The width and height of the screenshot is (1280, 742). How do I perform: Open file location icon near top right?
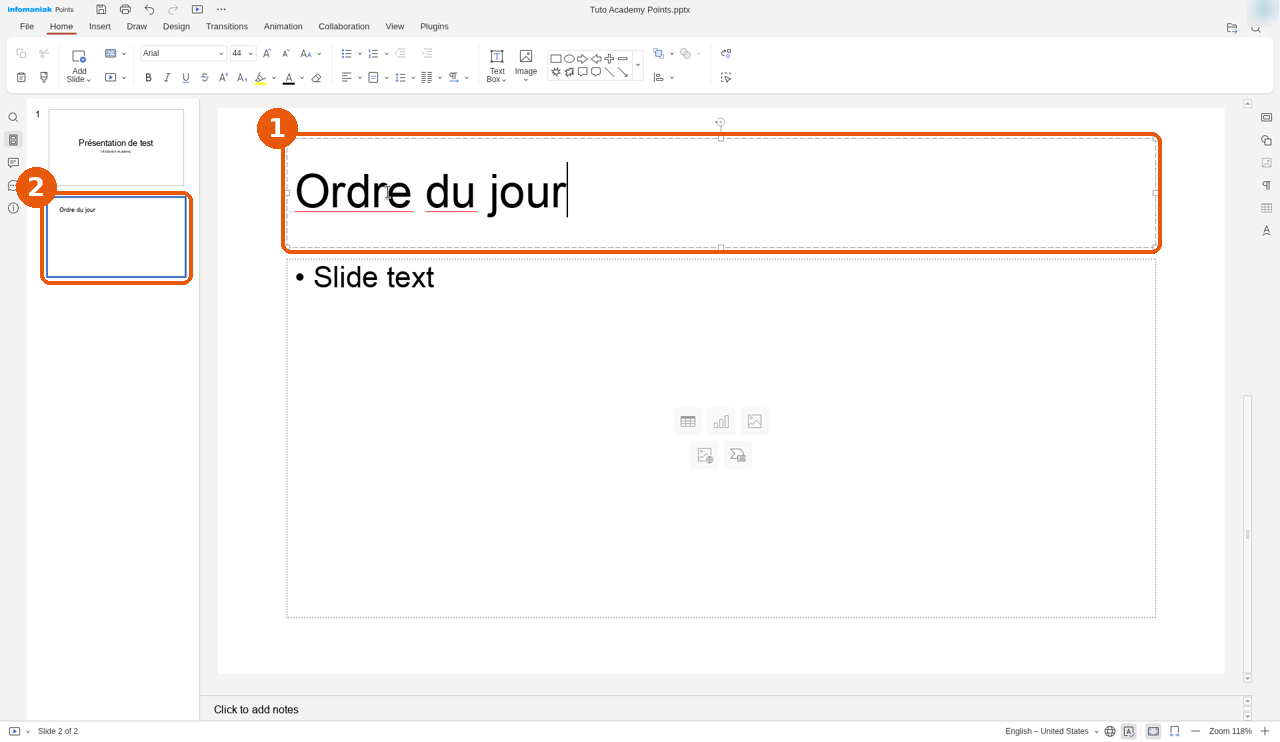[1232, 28]
